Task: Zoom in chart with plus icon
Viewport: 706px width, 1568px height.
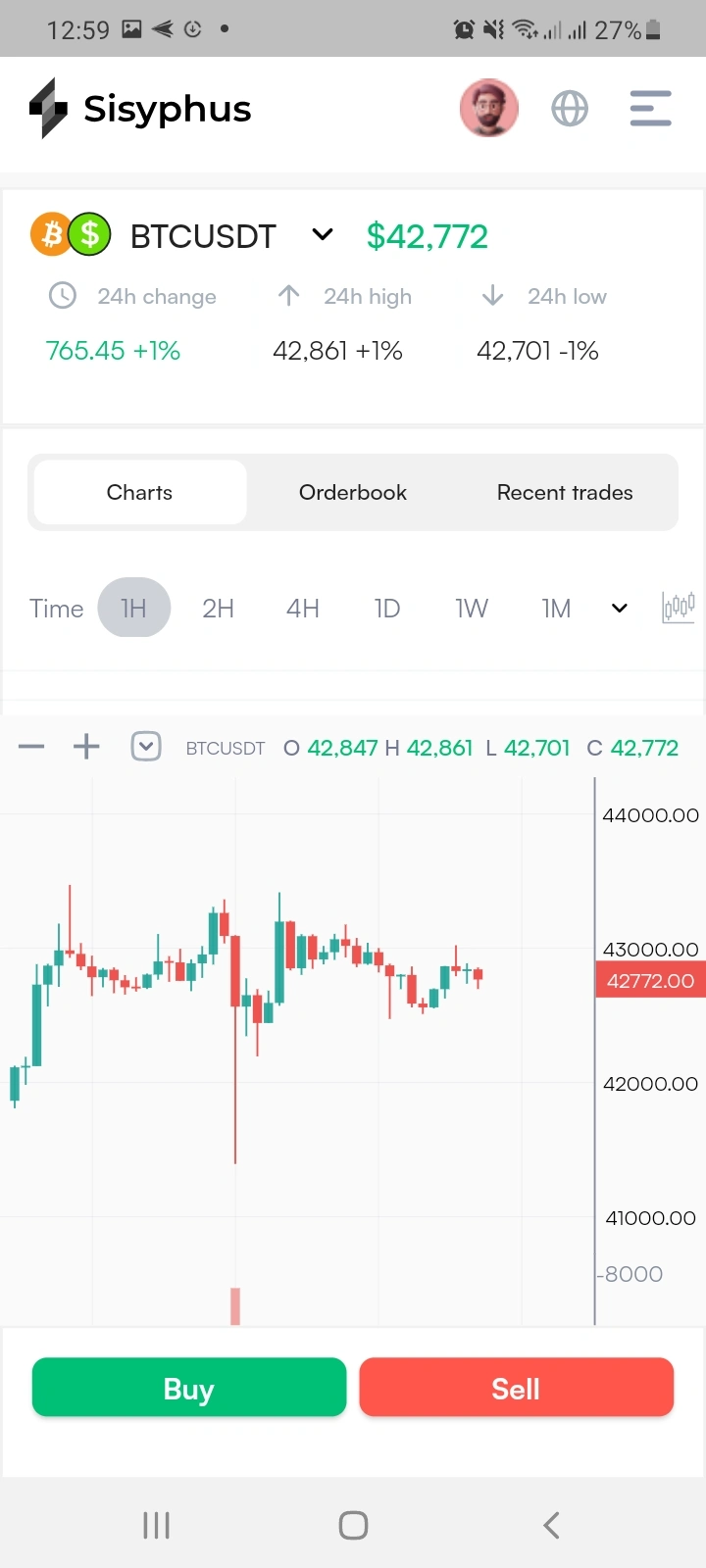Action: point(86,748)
